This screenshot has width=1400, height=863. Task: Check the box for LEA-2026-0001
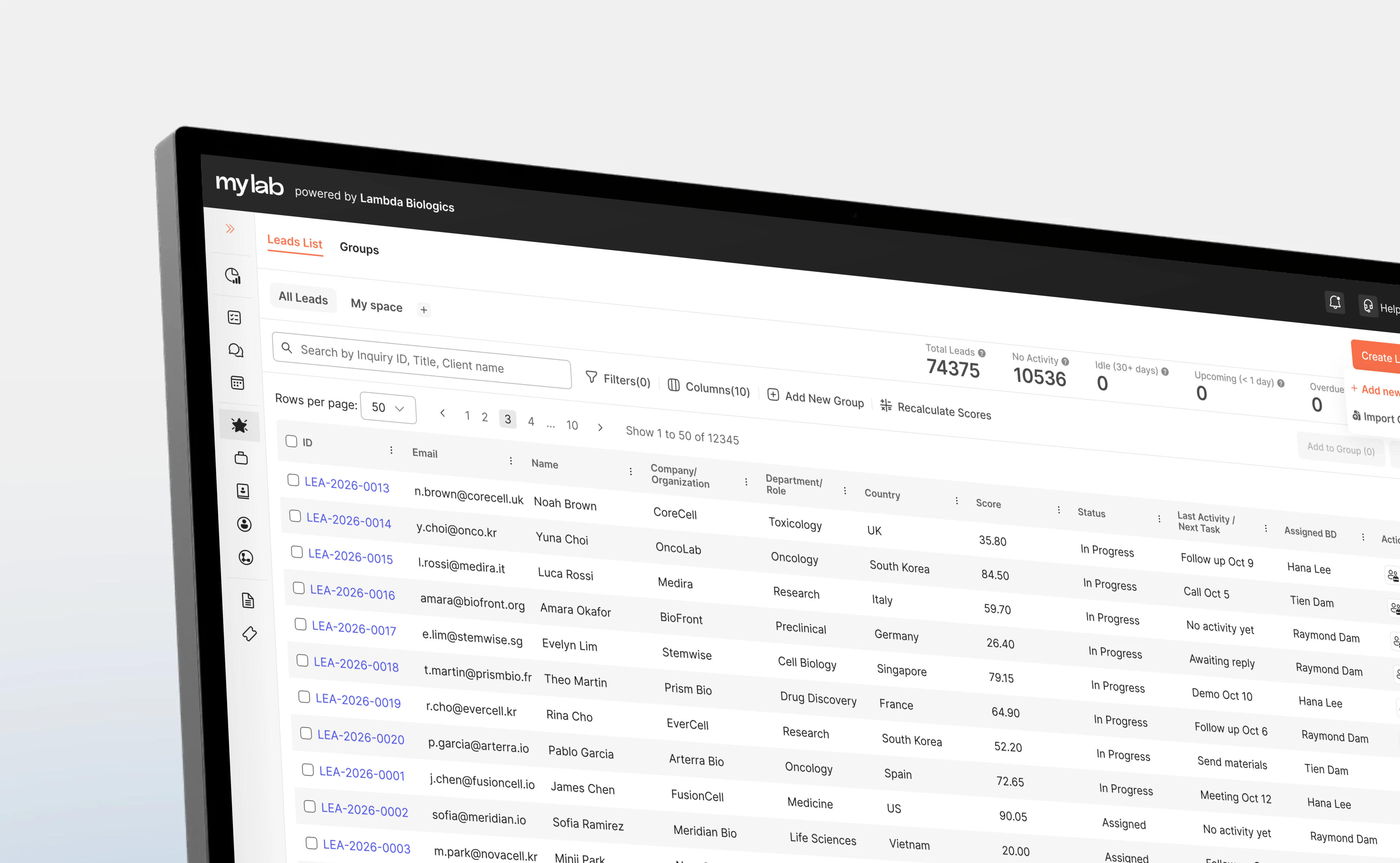click(308, 770)
